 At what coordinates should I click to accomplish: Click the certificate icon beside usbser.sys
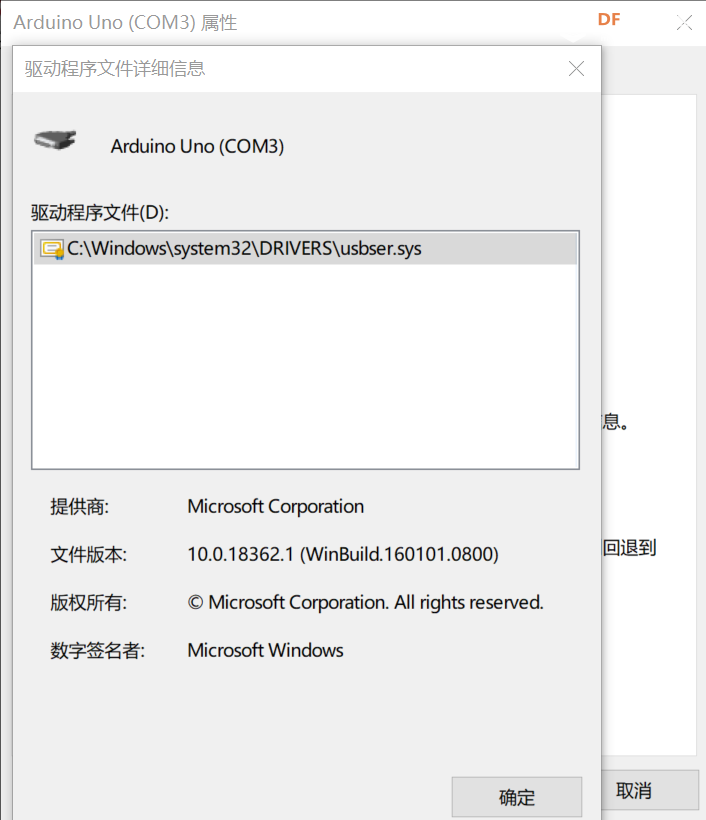52,249
